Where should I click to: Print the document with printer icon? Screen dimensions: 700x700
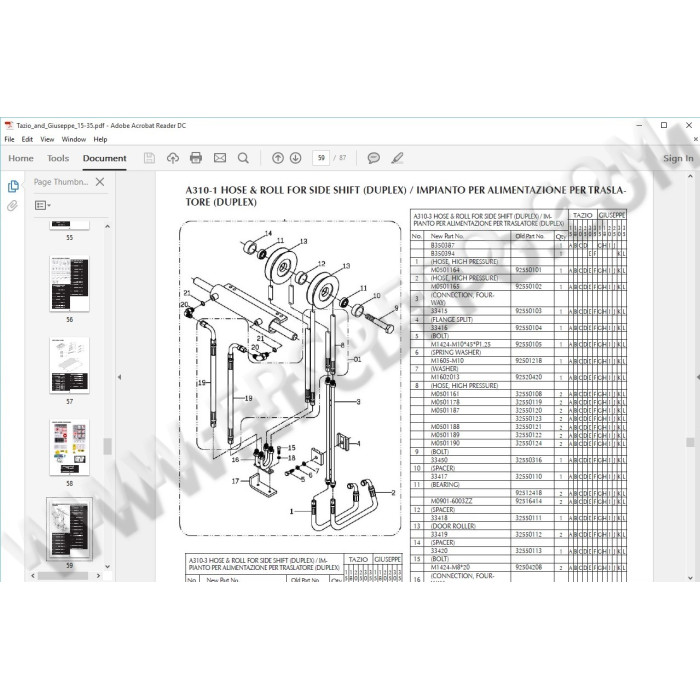(x=196, y=158)
